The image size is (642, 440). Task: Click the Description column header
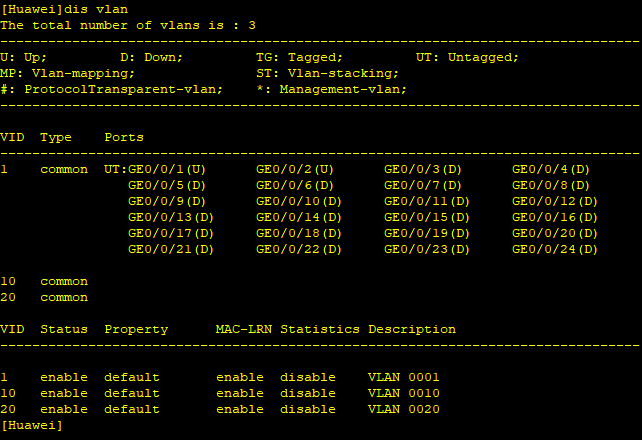[412, 329]
